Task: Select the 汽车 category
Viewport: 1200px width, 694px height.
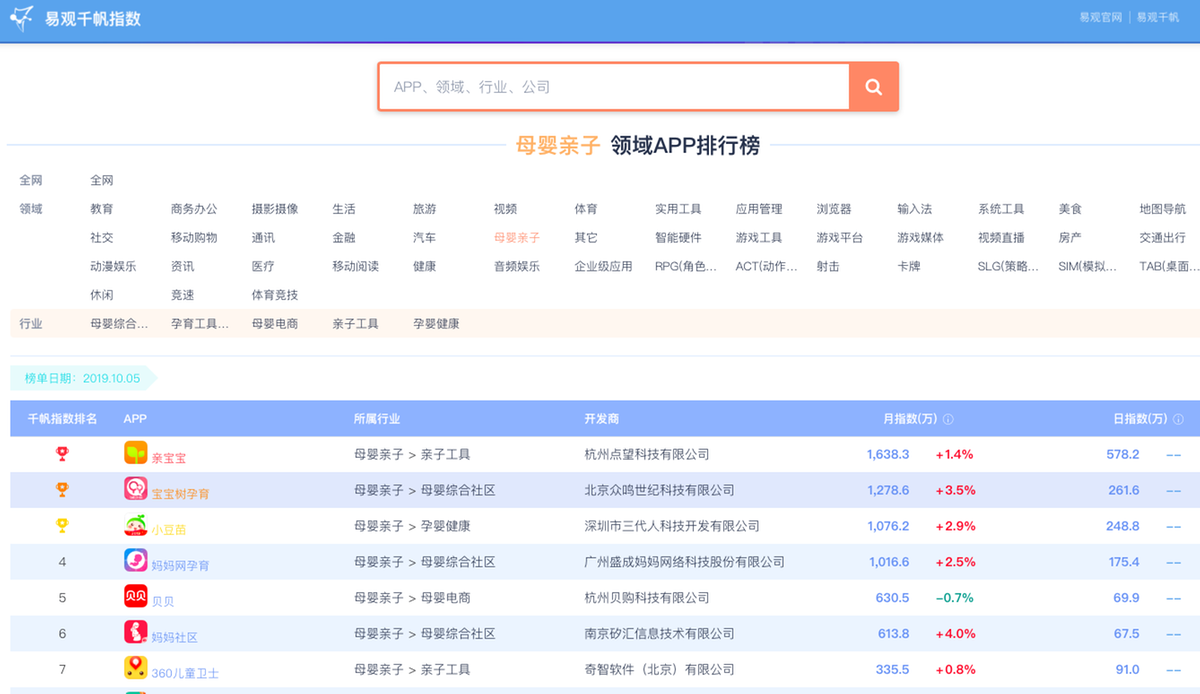Action: point(425,238)
